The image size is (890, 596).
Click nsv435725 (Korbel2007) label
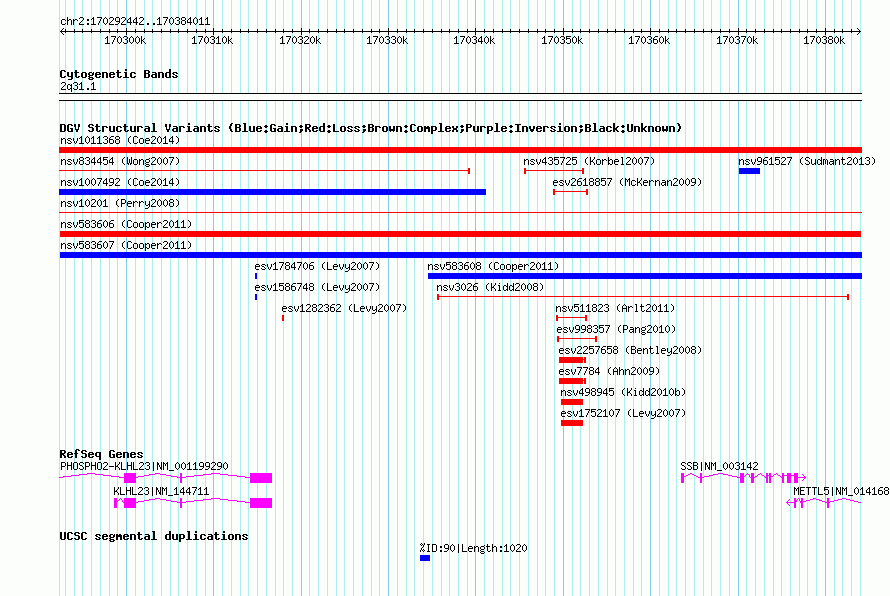[589, 161]
